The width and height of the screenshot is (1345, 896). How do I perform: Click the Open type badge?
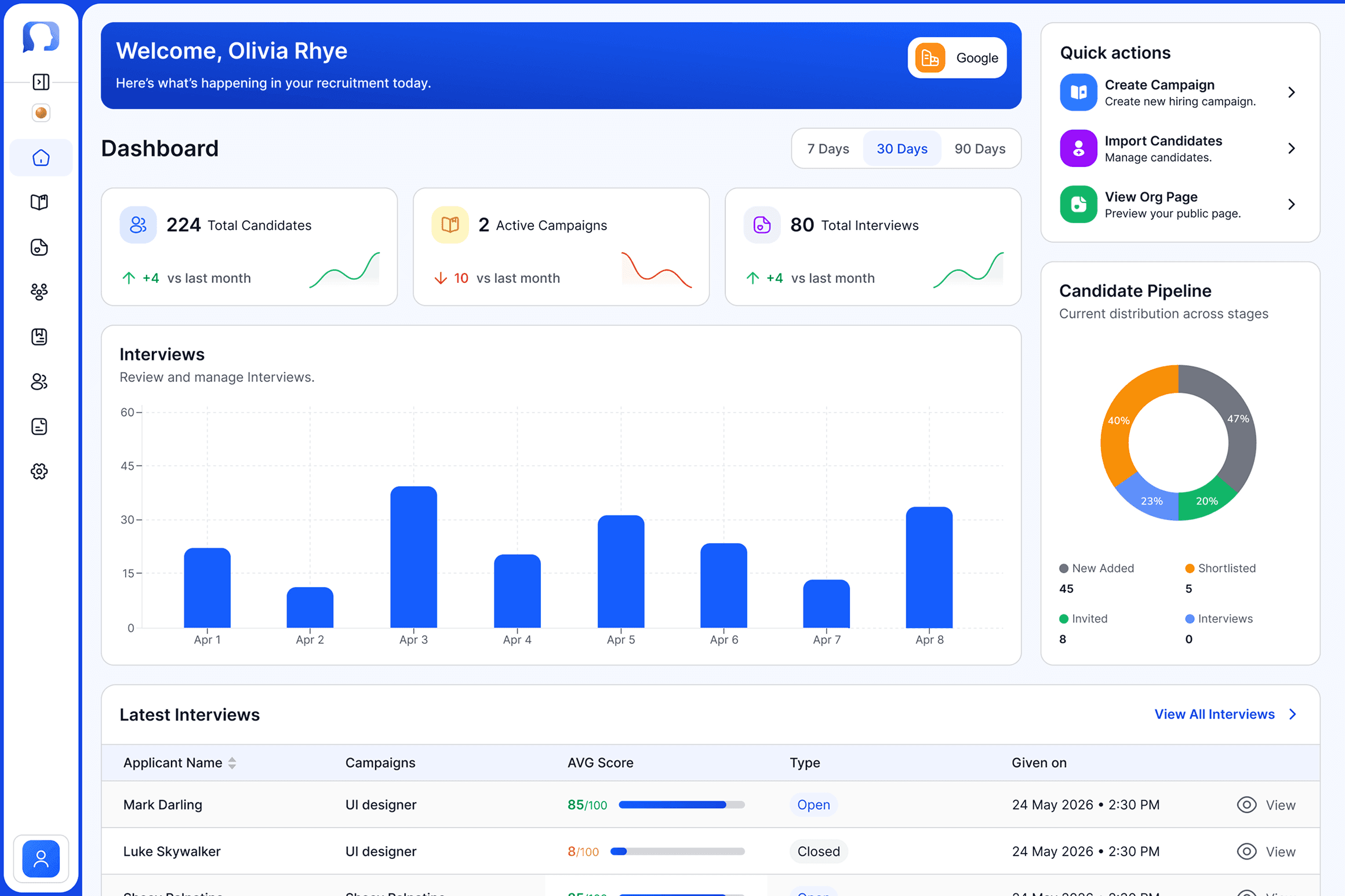coord(813,804)
